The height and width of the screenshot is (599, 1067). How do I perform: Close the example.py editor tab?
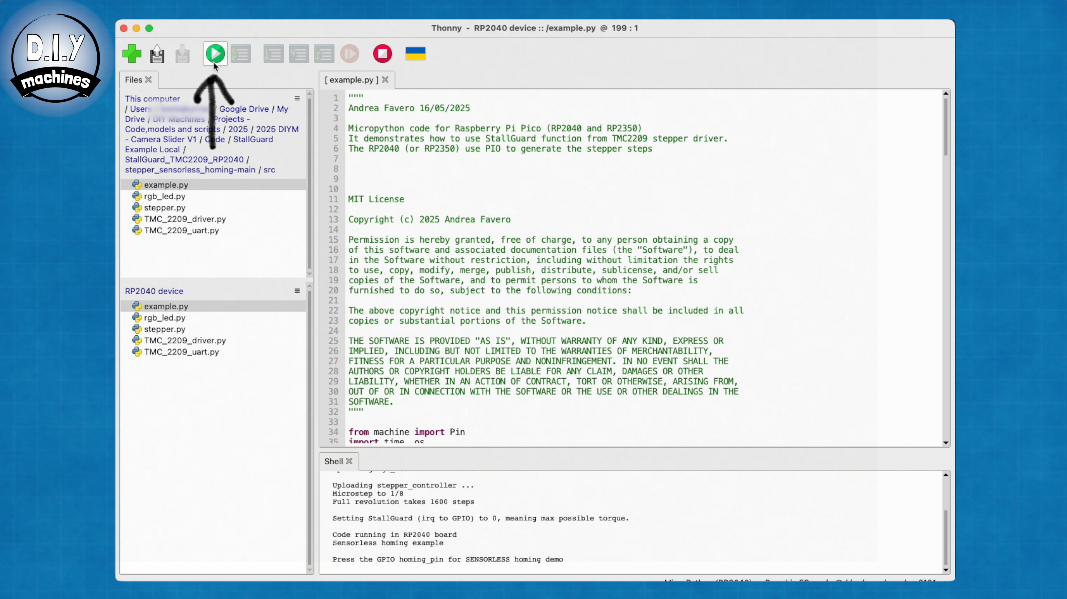(x=385, y=79)
